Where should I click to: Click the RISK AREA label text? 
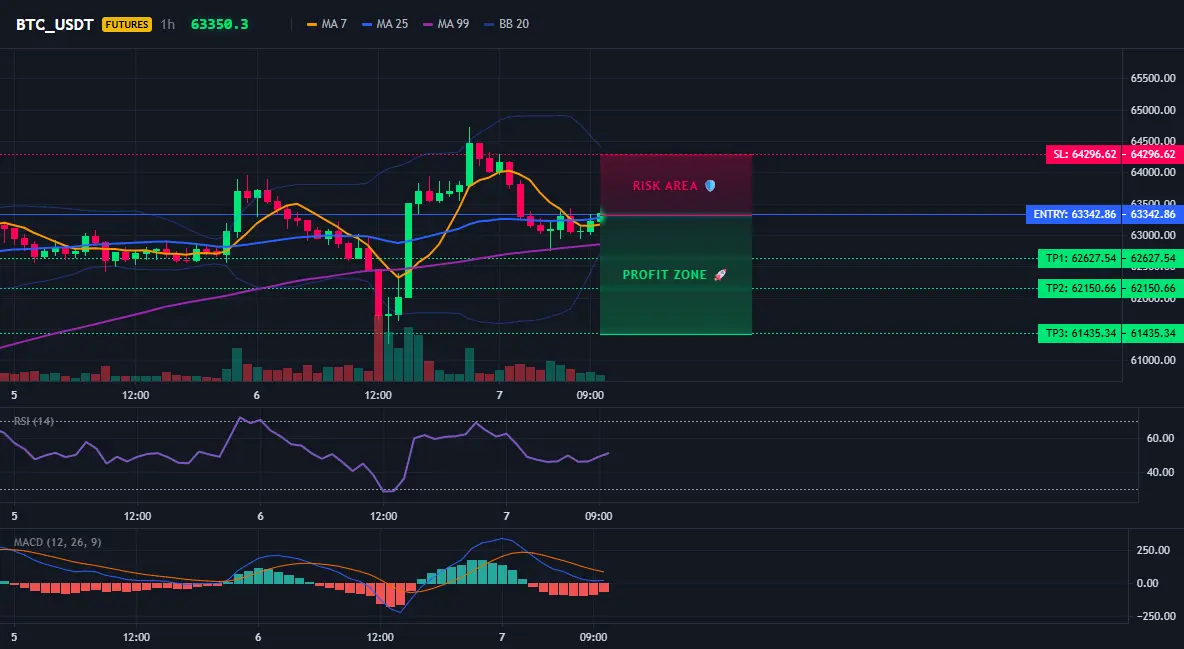pyautogui.click(x=664, y=186)
